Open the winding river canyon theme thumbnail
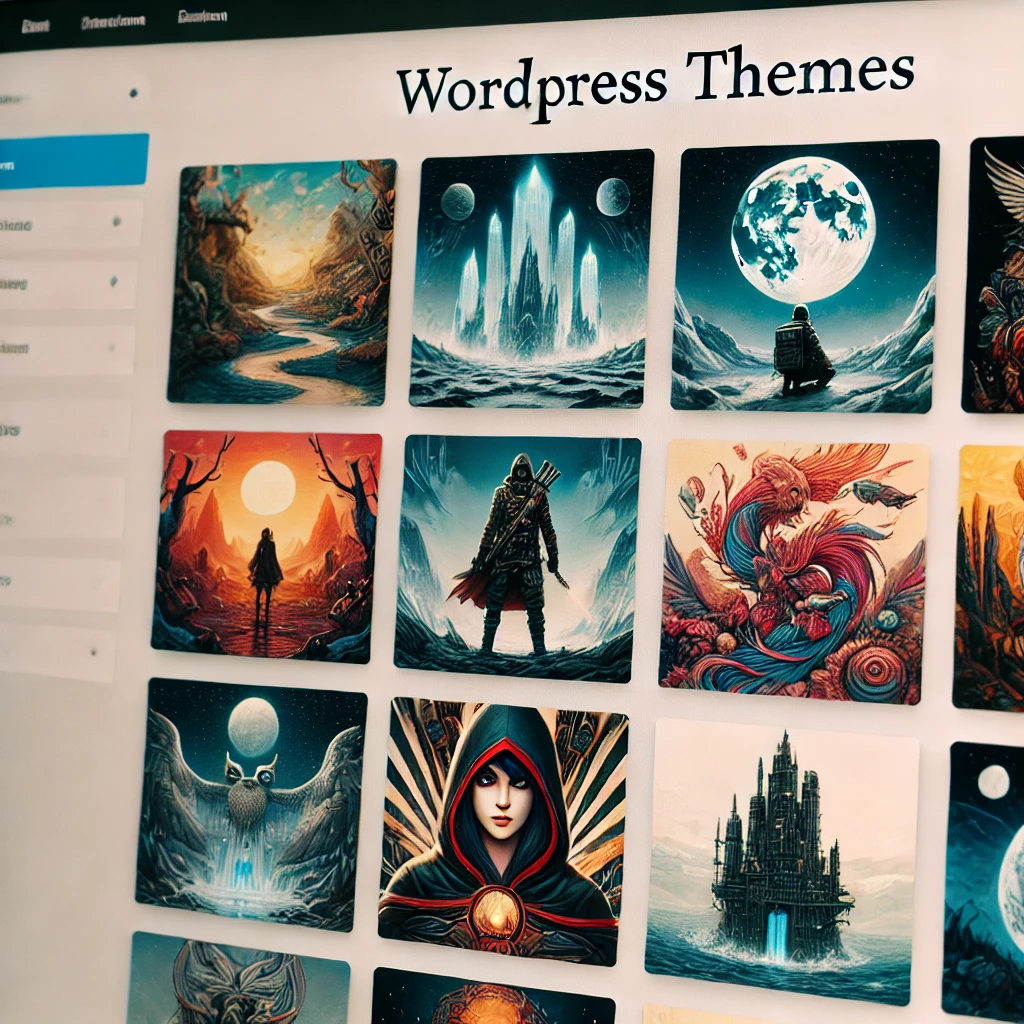 click(282, 282)
